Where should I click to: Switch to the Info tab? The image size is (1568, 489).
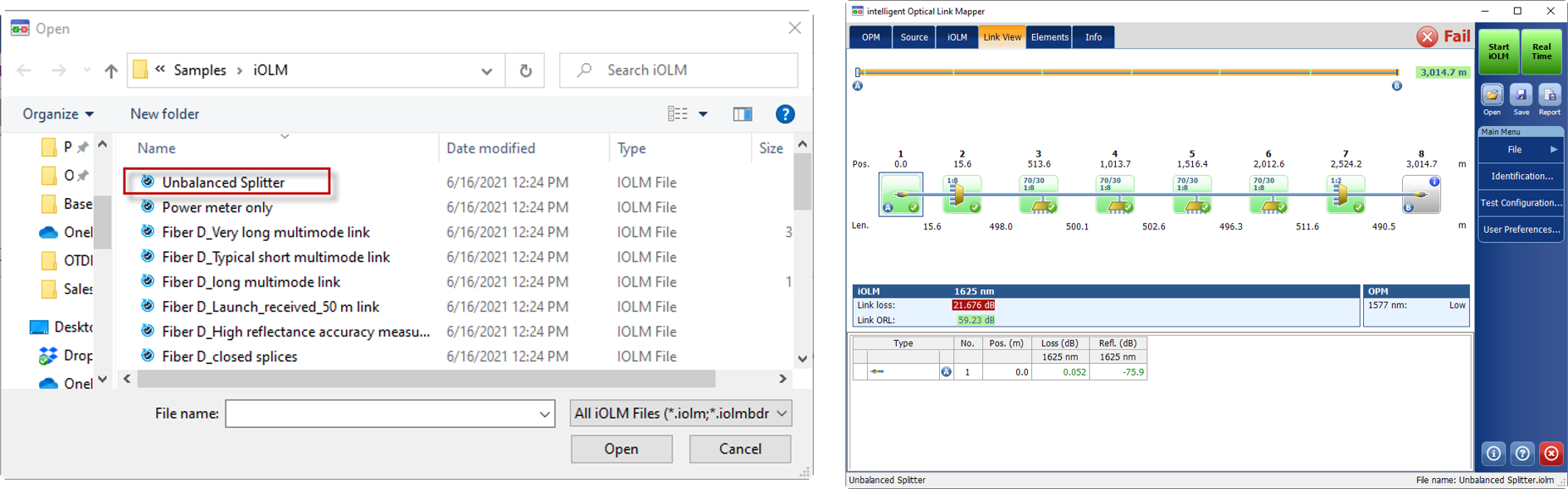(x=1093, y=37)
